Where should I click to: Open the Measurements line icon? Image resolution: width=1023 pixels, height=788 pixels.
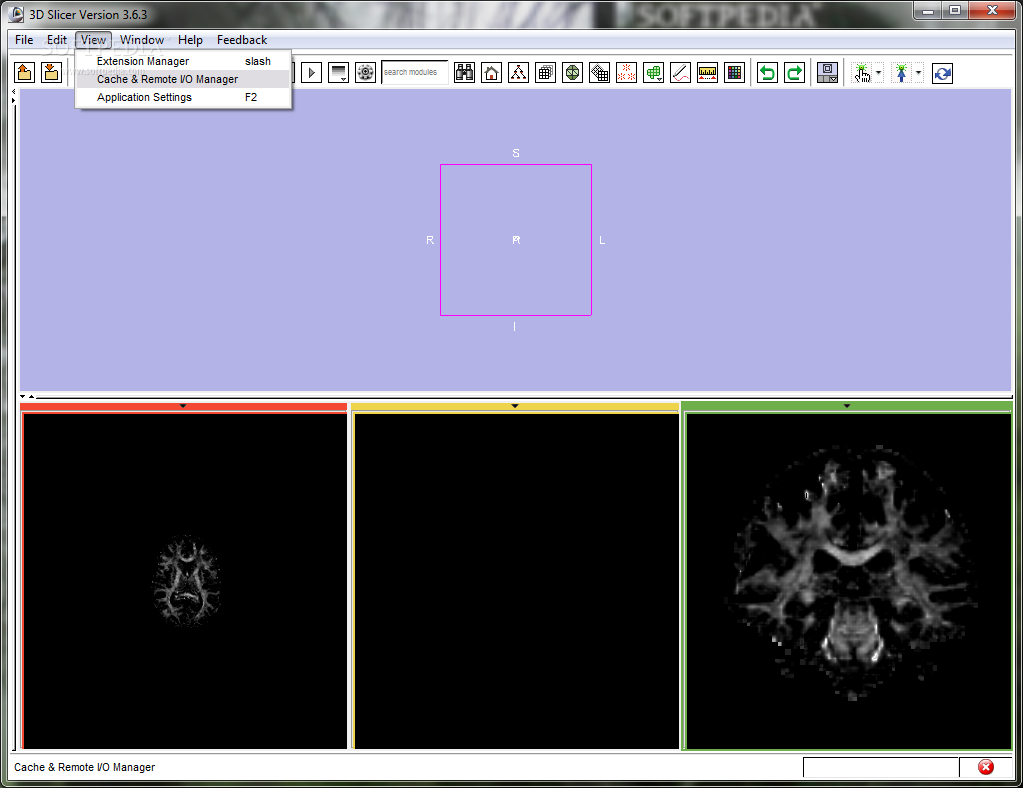coord(680,72)
